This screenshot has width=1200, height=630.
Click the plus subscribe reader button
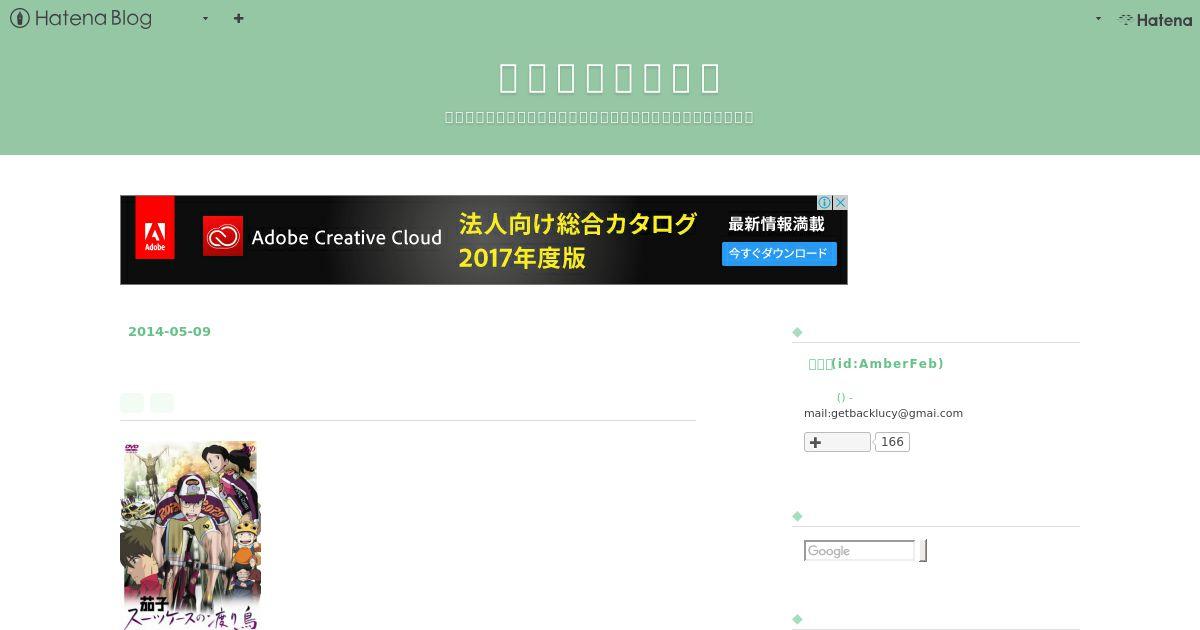837,442
